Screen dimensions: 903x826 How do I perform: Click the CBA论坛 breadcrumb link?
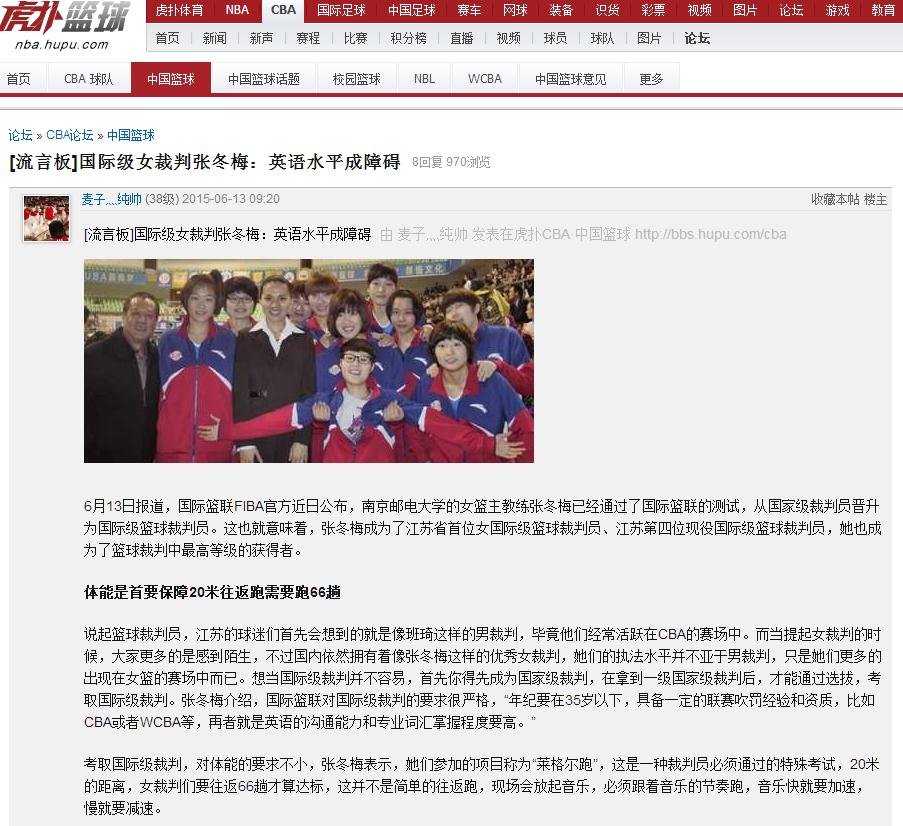point(70,135)
